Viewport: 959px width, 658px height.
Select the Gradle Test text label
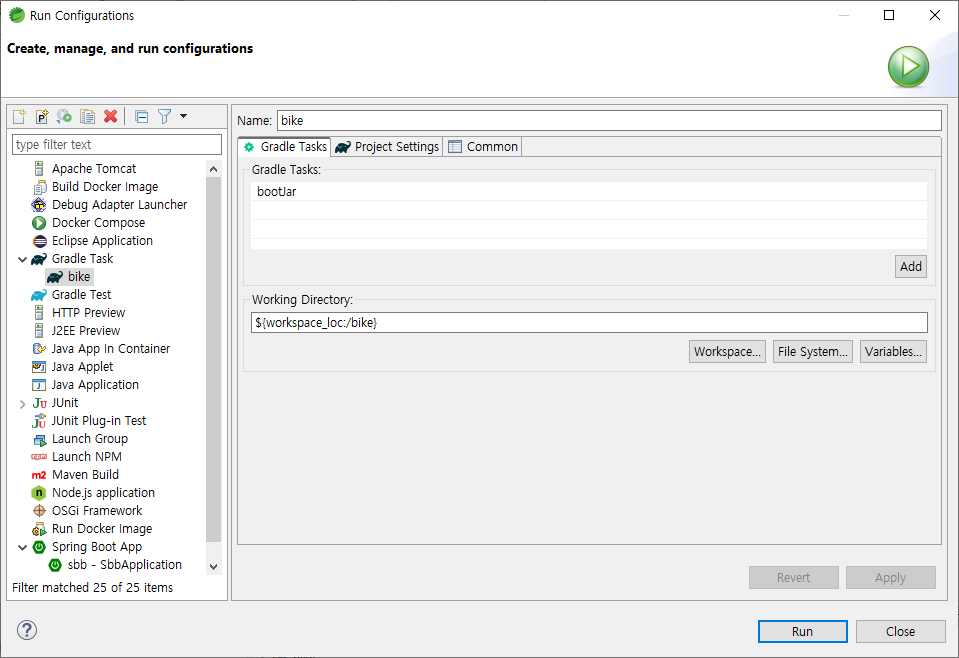coord(81,295)
